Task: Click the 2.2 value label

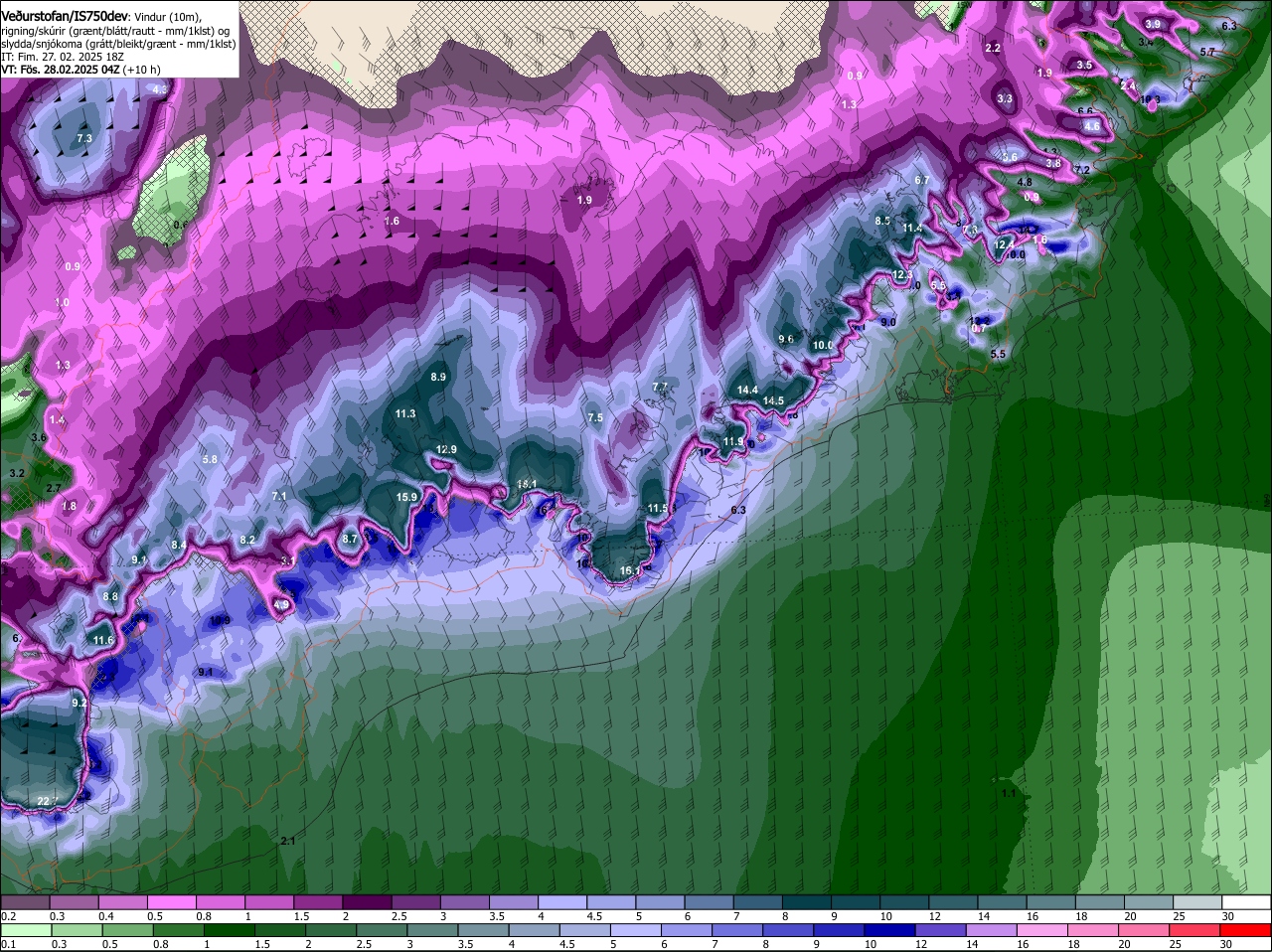Action: (x=993, y=48)
